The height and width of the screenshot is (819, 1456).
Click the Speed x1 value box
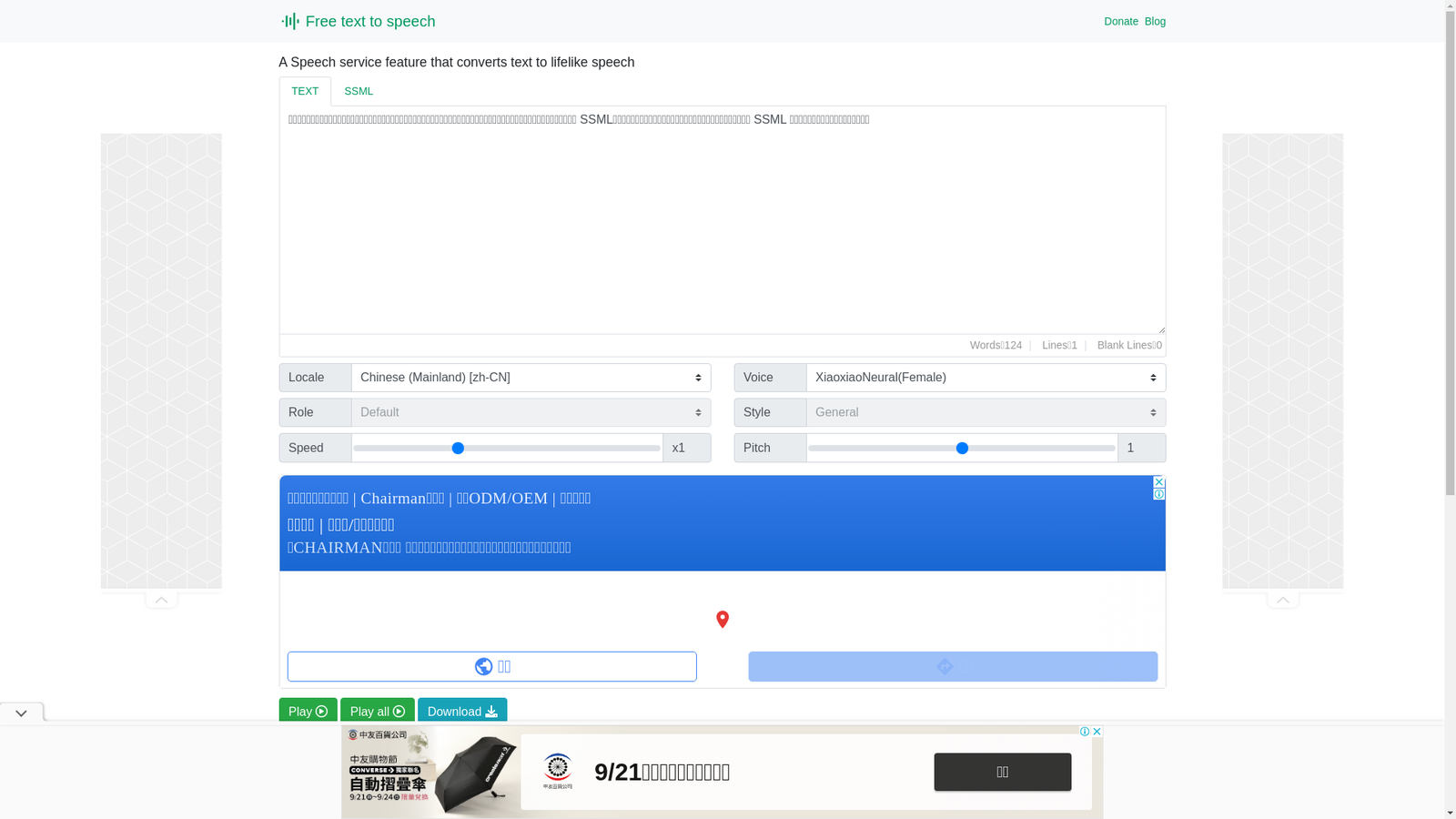[x=686, y=448]
